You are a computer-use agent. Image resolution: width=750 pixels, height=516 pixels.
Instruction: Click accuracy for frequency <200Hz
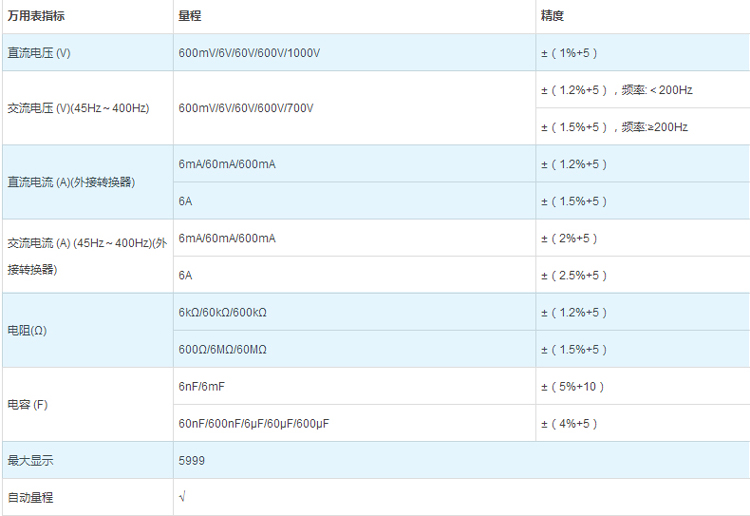pyautogui.click(x=617, y=90)
